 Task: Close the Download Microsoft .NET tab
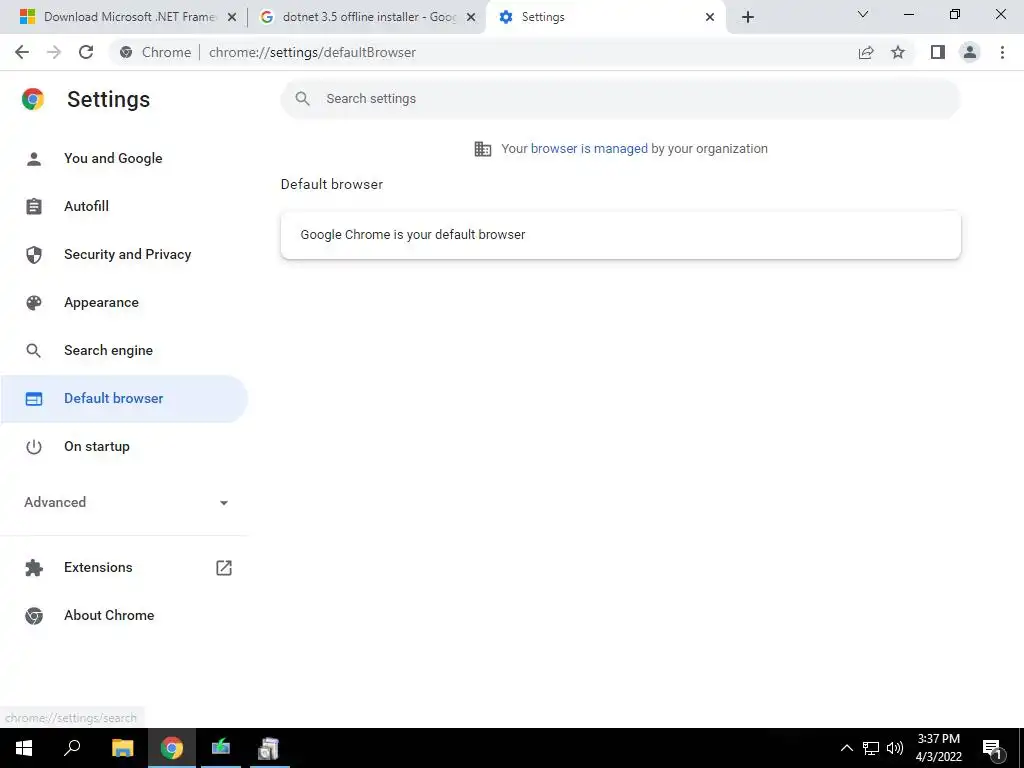[232, 17]
